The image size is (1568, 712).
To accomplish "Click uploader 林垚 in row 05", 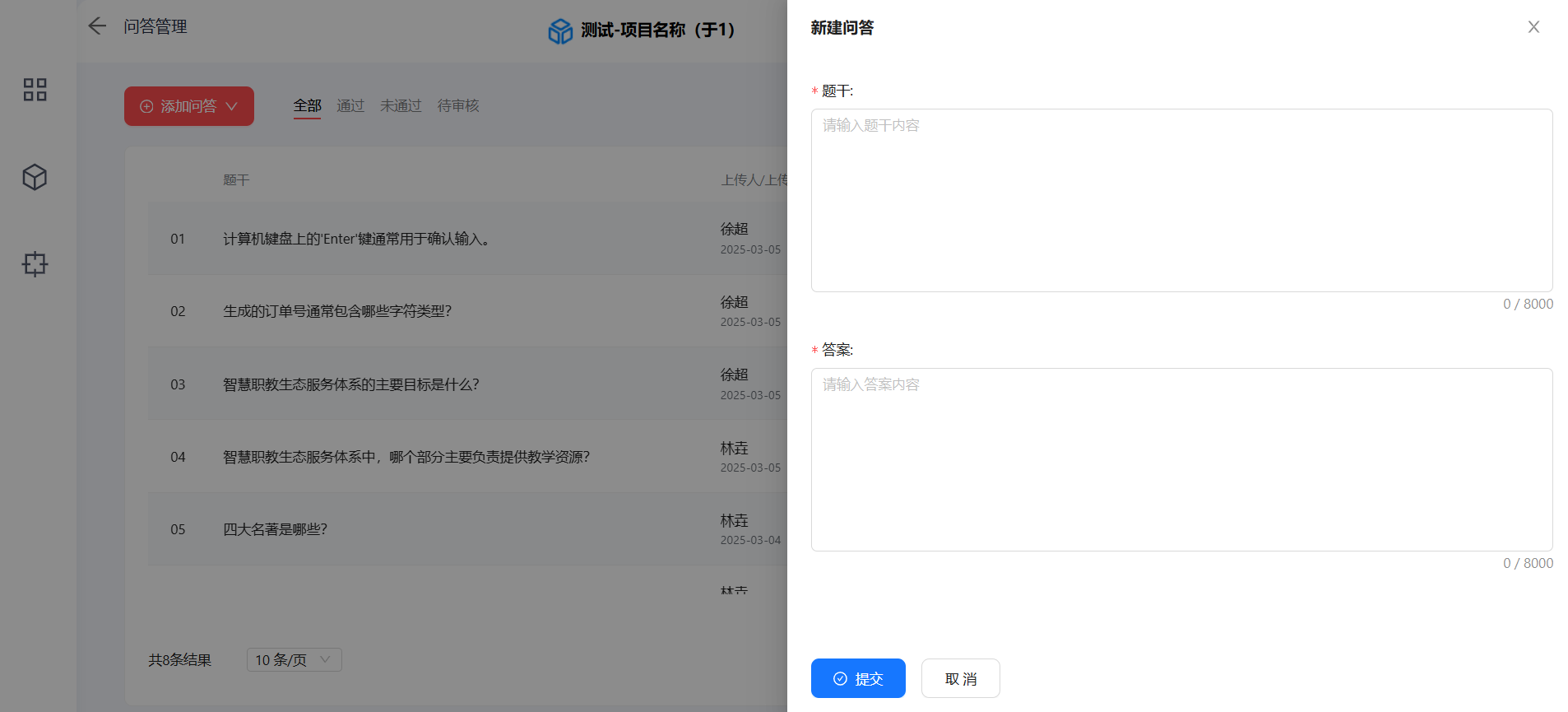I will [735, 520].
